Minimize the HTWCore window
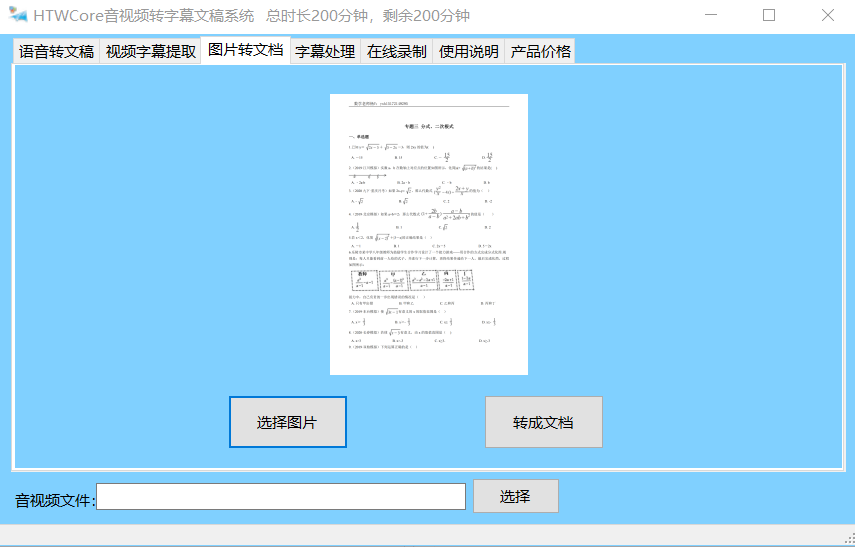The height and width of the screenshot is (547, 855). [x=711, y=16]
